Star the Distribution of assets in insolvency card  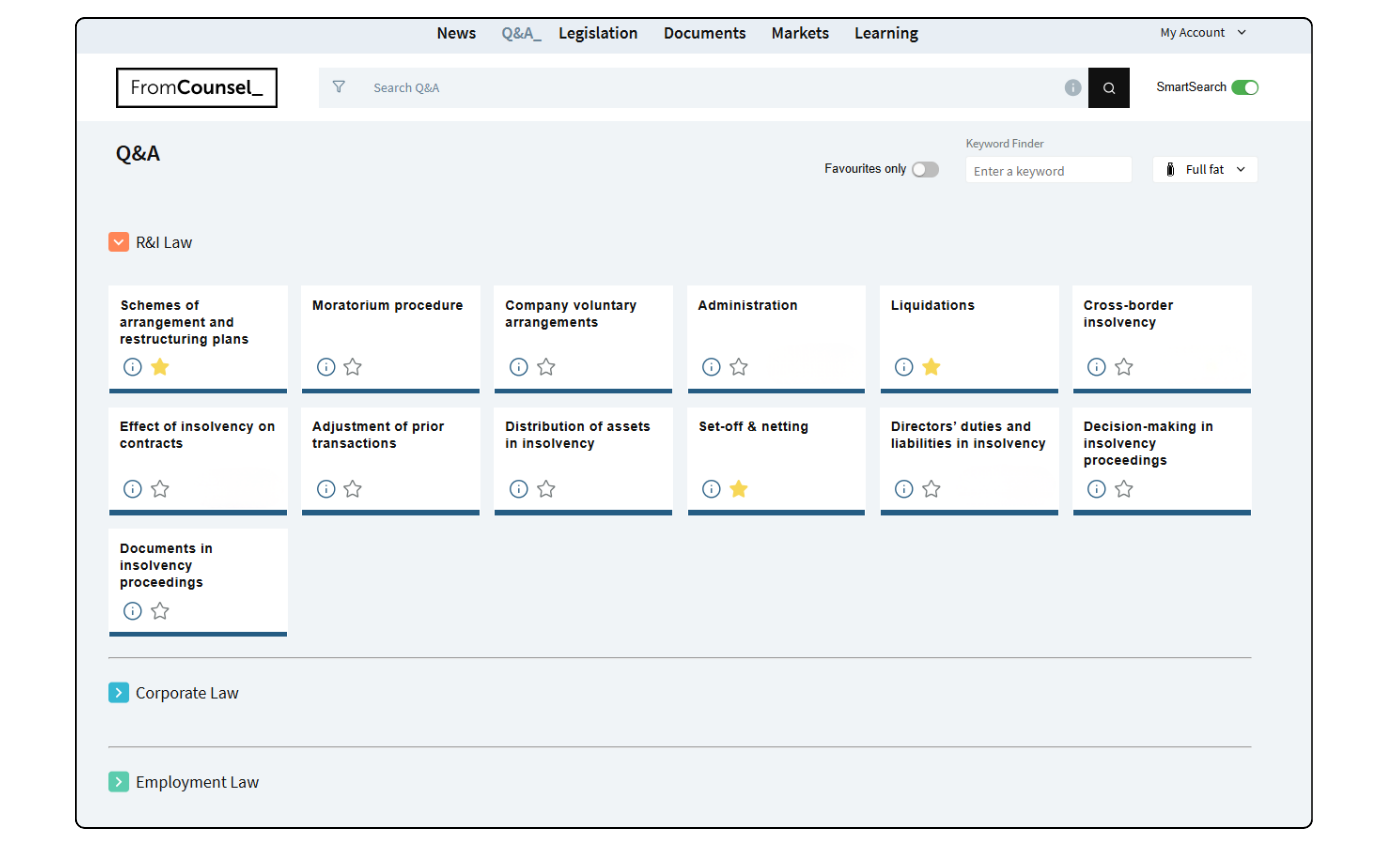coord(546,489)
